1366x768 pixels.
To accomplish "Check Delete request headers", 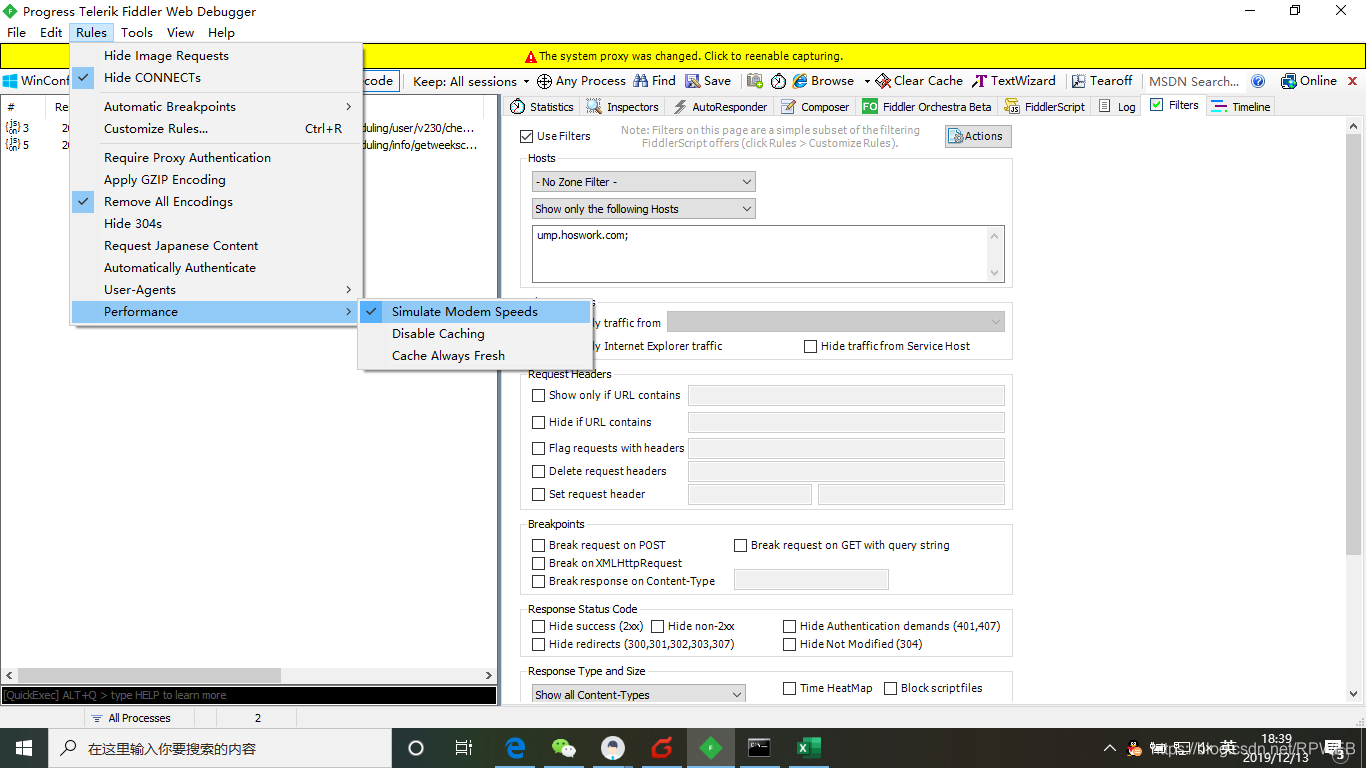I will pyautogui.click(x=539, y=471).
